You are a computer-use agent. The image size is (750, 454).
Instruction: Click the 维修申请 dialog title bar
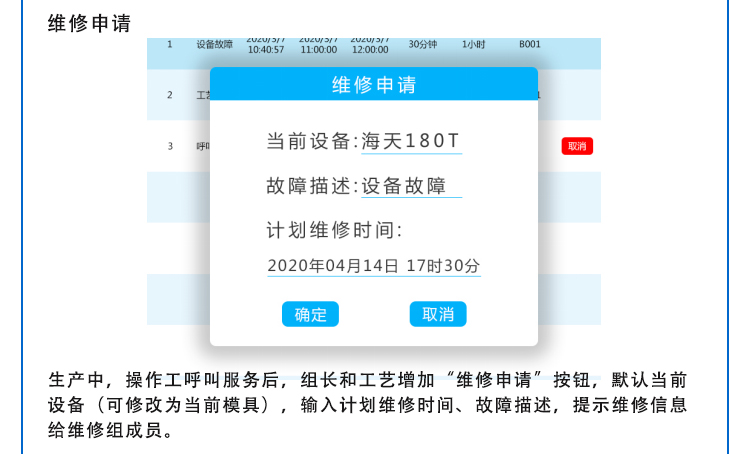coord(373,85)
